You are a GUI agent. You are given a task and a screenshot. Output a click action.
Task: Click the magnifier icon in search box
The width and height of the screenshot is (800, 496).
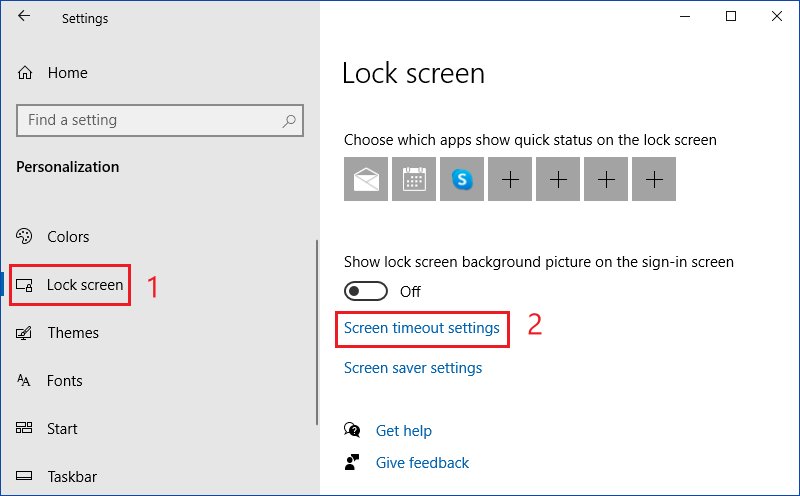289,120
